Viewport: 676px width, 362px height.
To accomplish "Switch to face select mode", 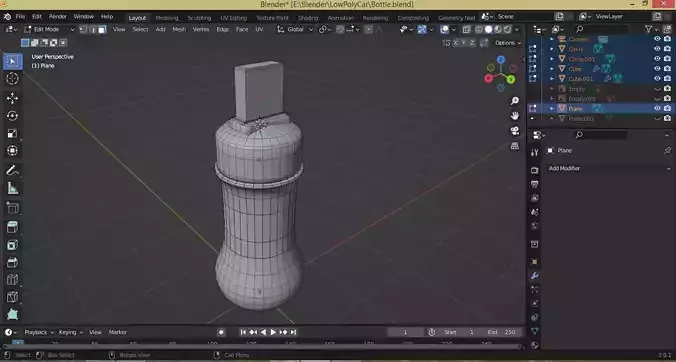I will (x=102, y=29).
